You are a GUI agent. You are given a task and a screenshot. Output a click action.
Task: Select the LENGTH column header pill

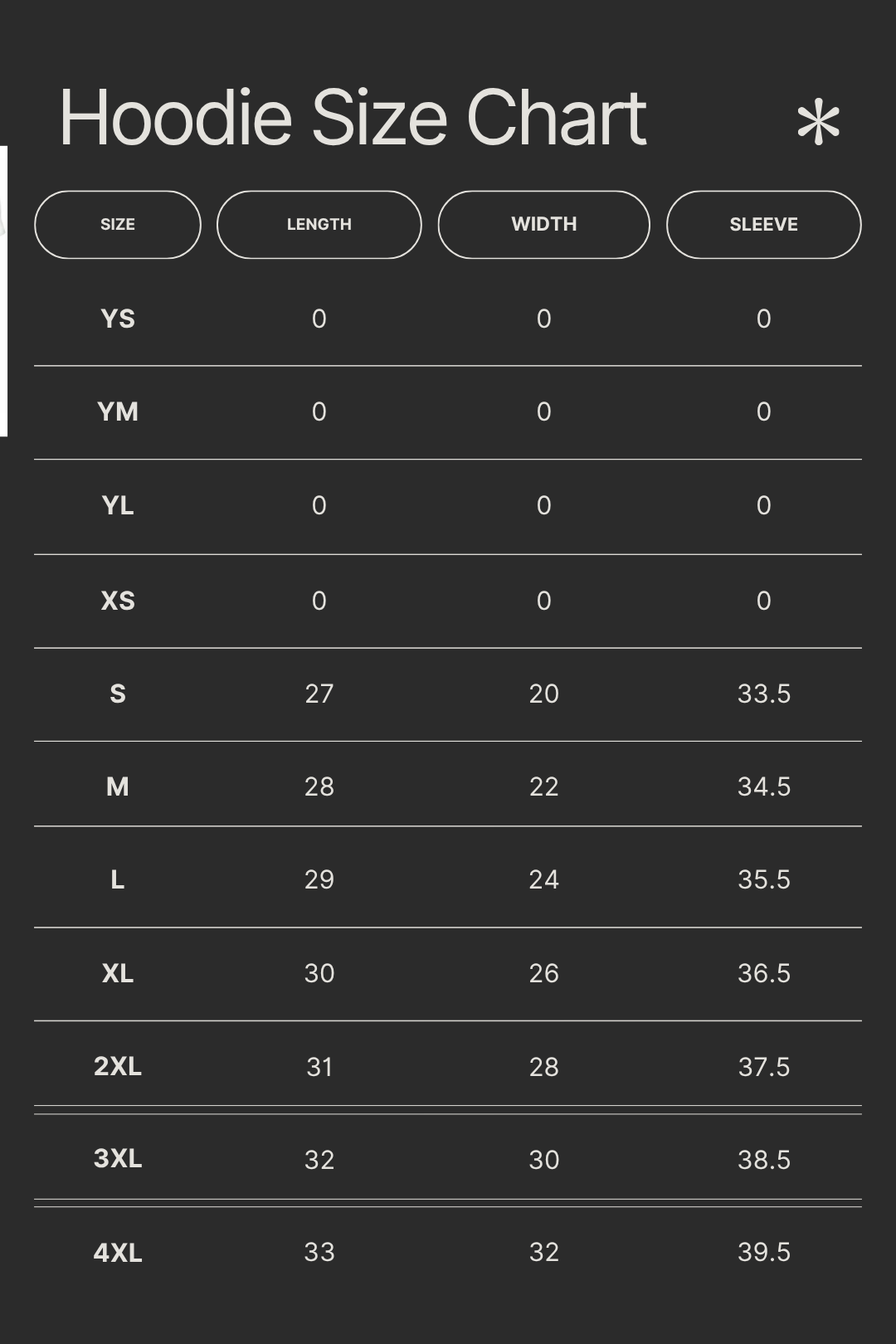tap(319, 225)
